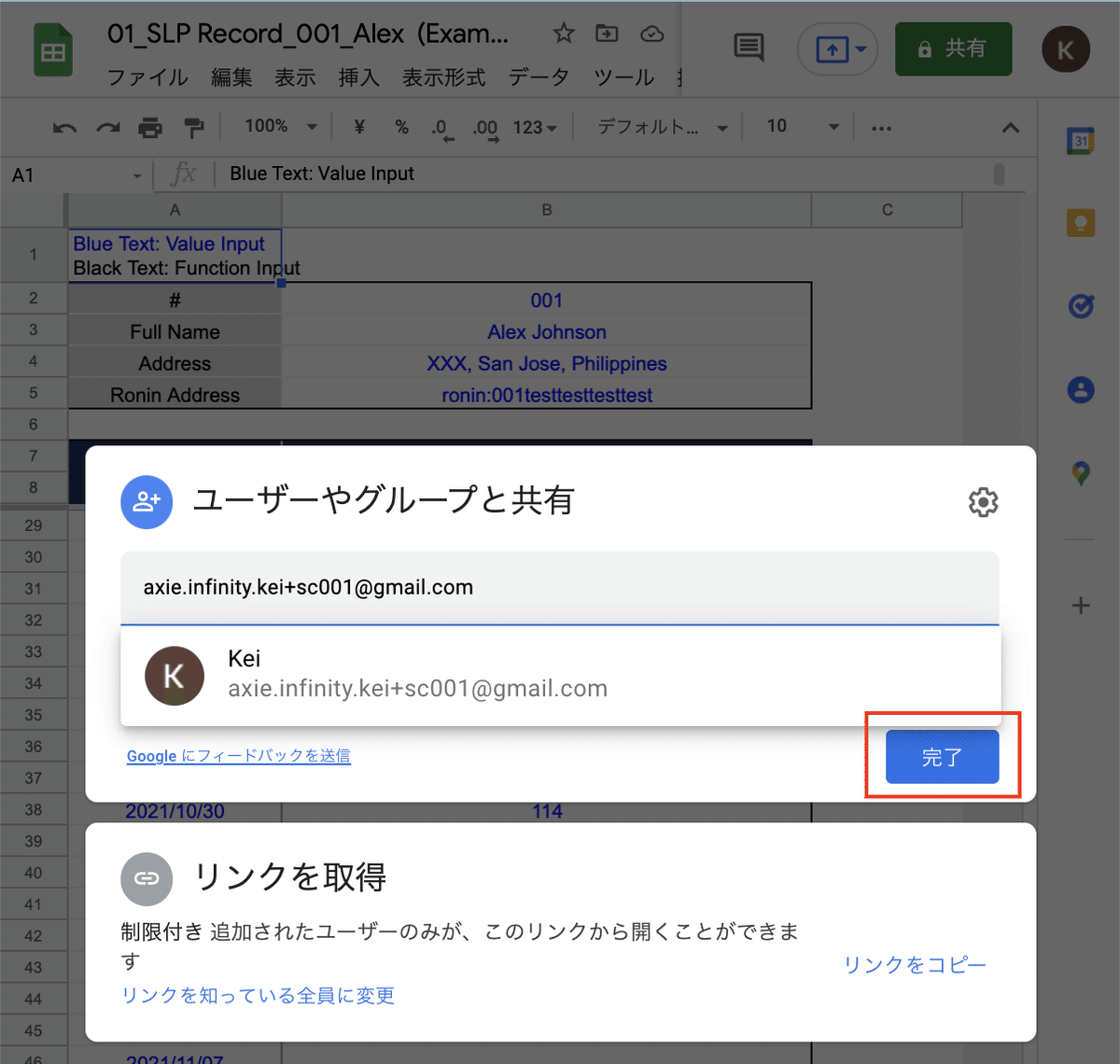Screen dimensions: 1120x1064
Task: Print the spreadsheet
Action: coord(150,127)
